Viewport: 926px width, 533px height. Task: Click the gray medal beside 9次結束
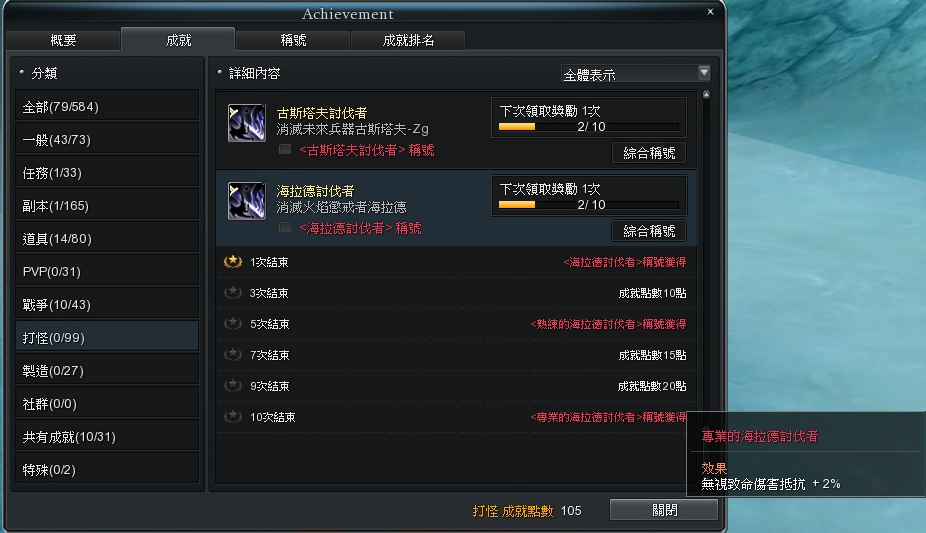tap(233, 385)
